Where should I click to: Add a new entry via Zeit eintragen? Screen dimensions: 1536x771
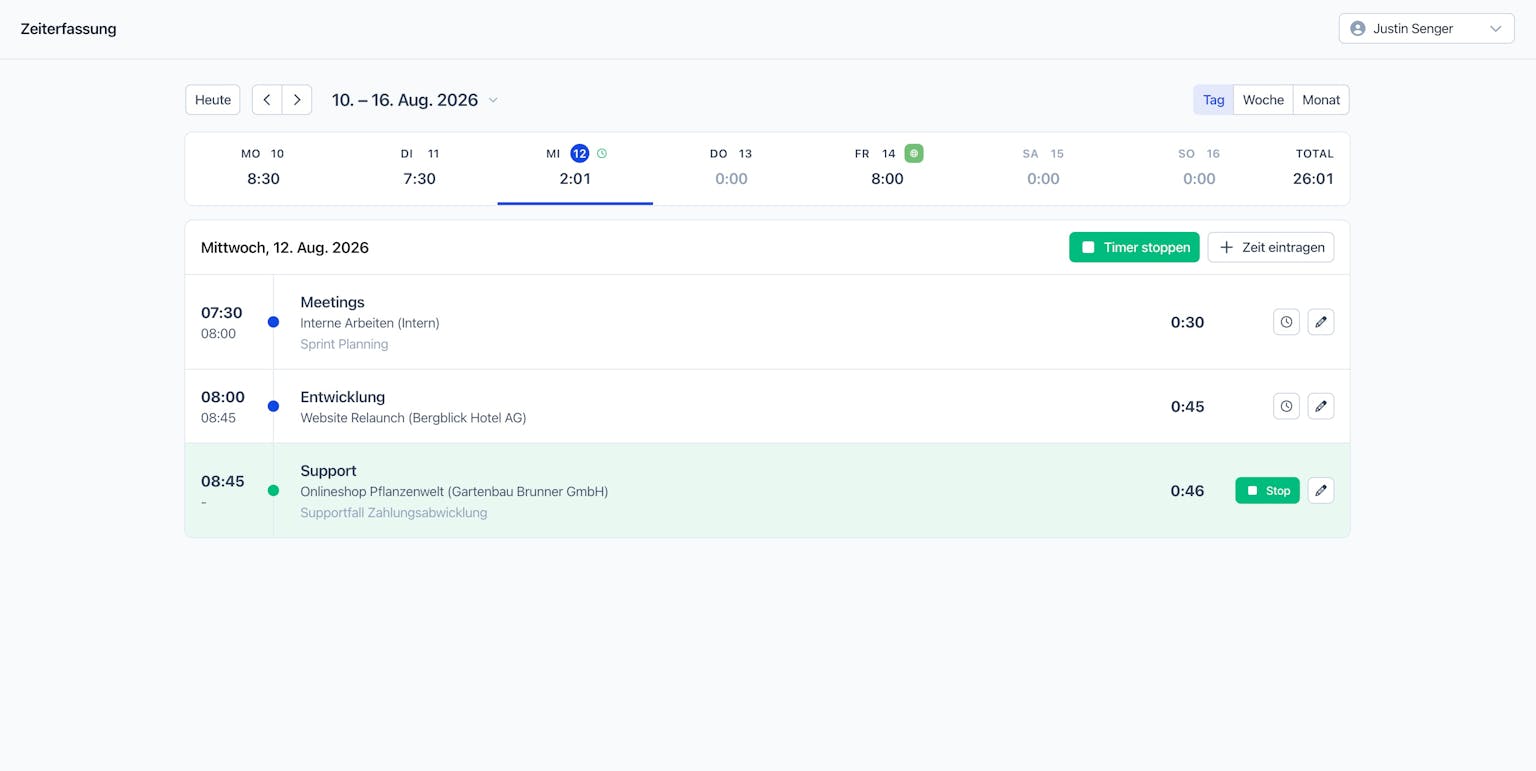[1271, 247]
